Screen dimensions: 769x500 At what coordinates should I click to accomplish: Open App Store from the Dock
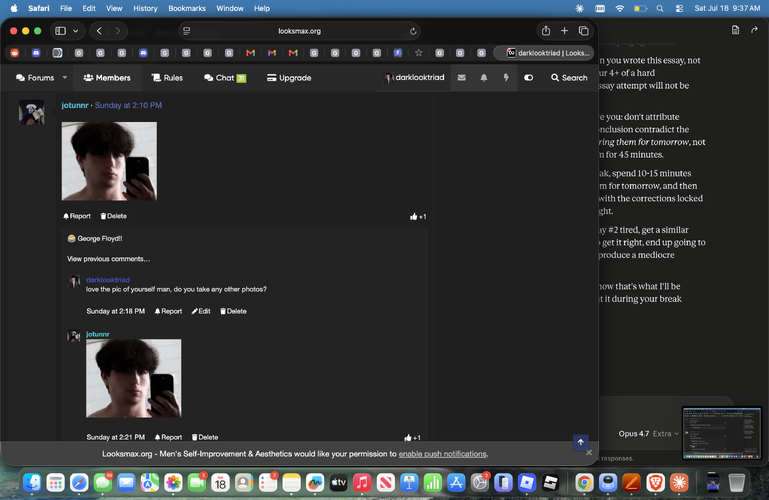456,483
